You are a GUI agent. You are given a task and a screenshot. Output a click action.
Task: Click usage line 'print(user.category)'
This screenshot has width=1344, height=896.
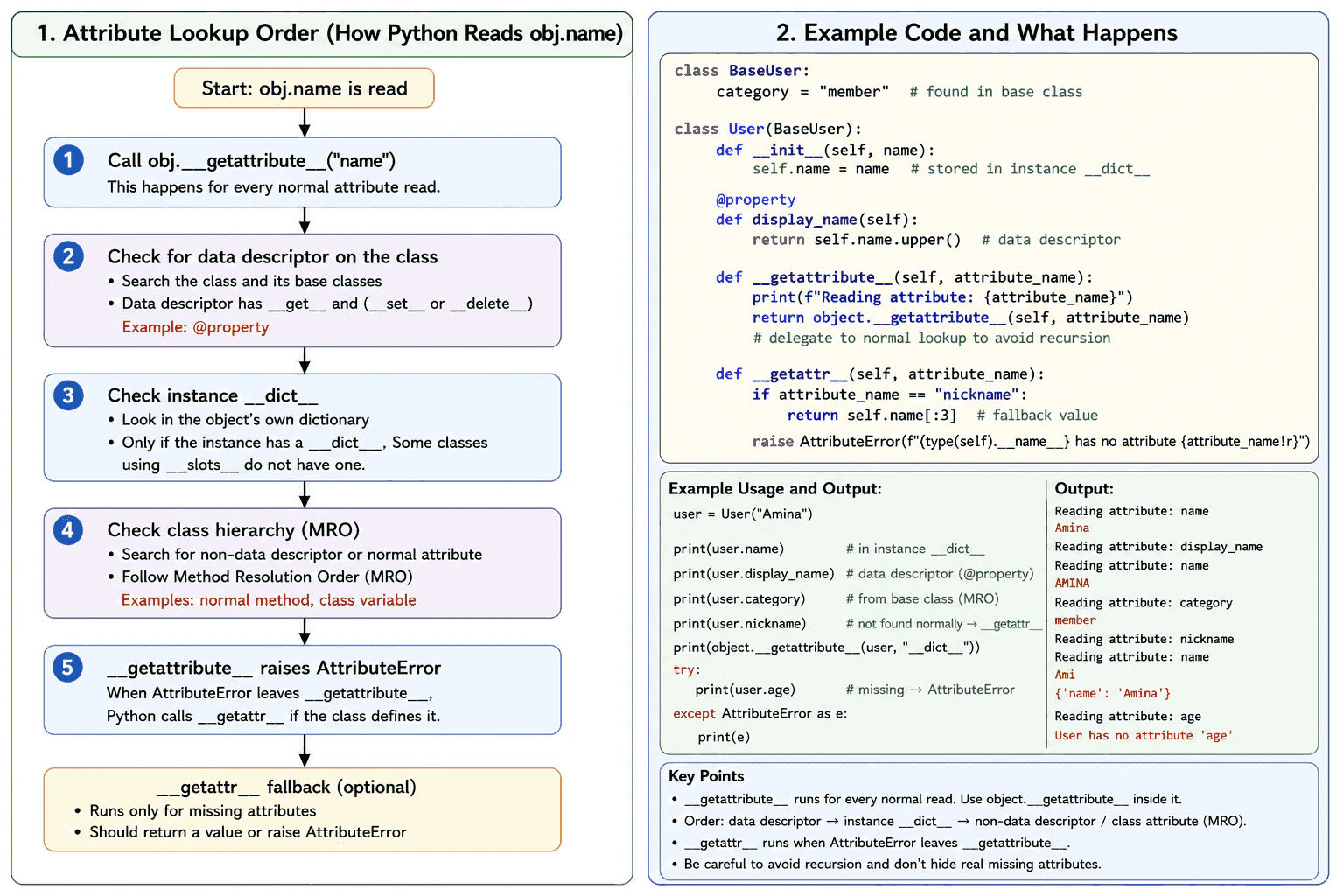click(x=738, y=599)
